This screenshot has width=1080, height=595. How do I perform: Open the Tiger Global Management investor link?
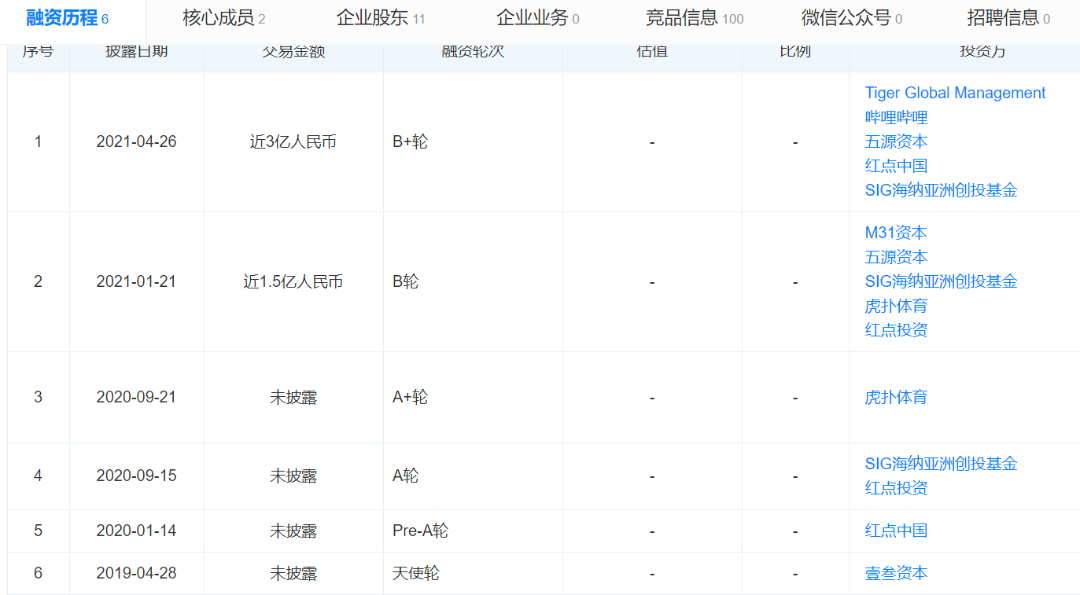[x=955, y=93]
